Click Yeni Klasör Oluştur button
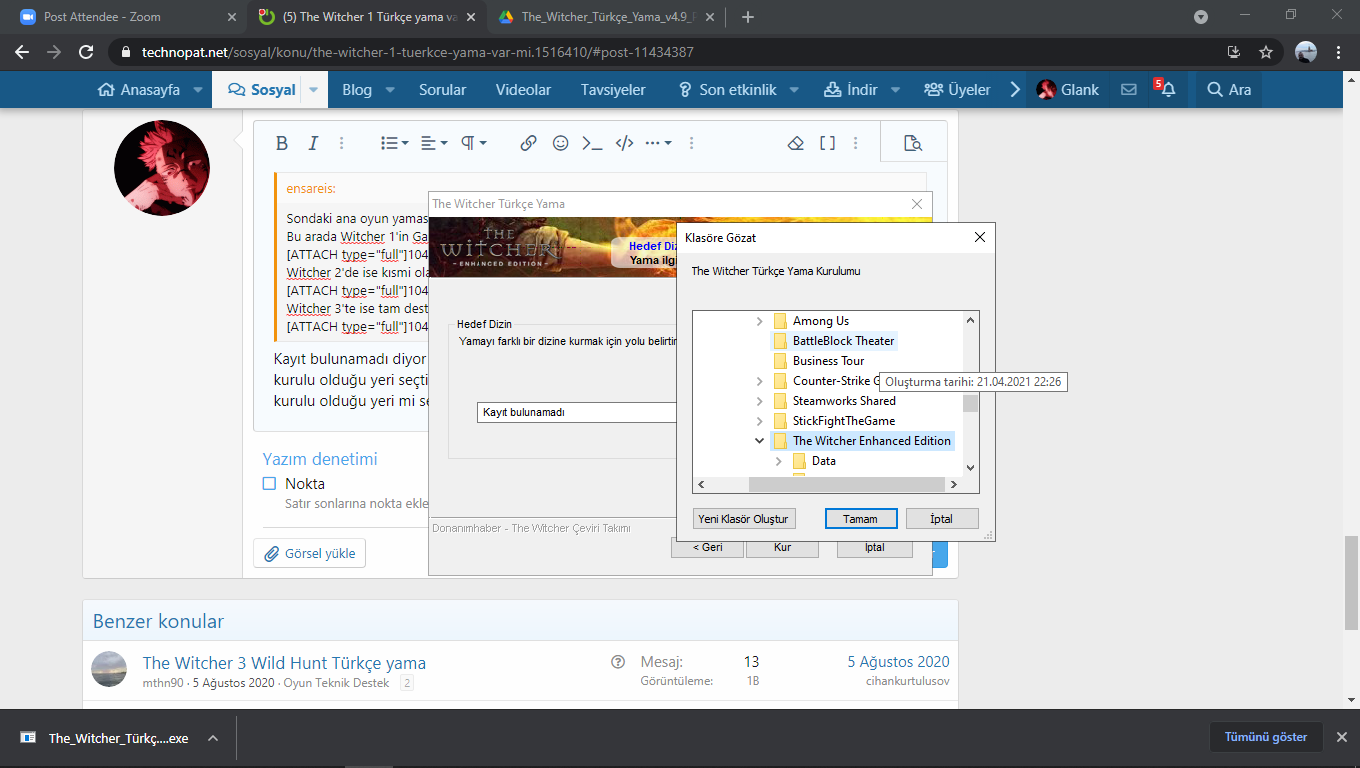This screenshot has width=1360, height=768. [x=744, y=519]
